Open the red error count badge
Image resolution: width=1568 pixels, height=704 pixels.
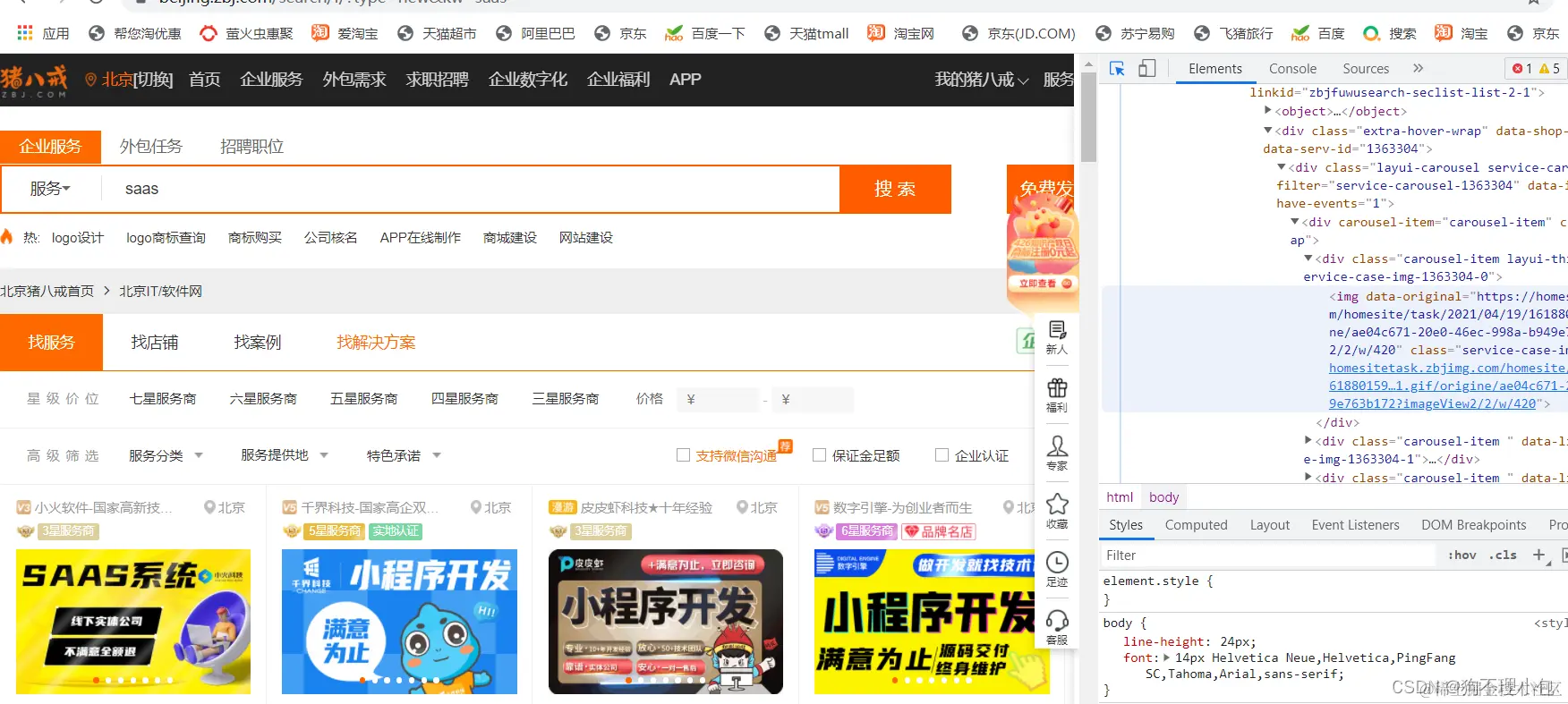[x=1521, y=69]
